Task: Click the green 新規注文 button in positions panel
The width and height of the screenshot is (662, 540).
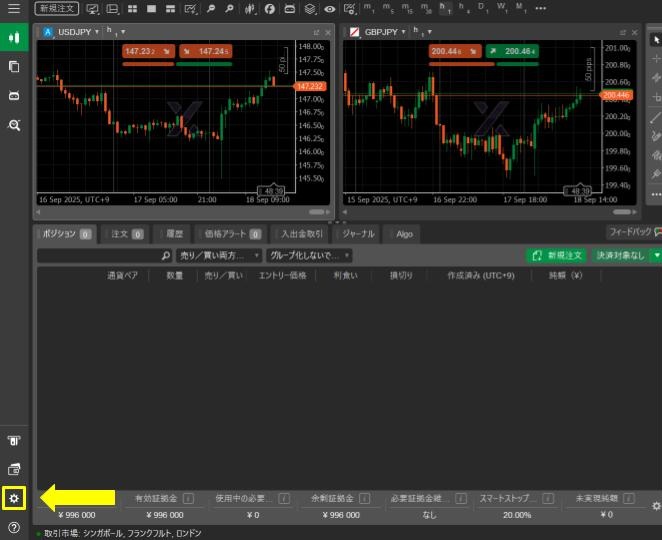Action: pos(556,256)
